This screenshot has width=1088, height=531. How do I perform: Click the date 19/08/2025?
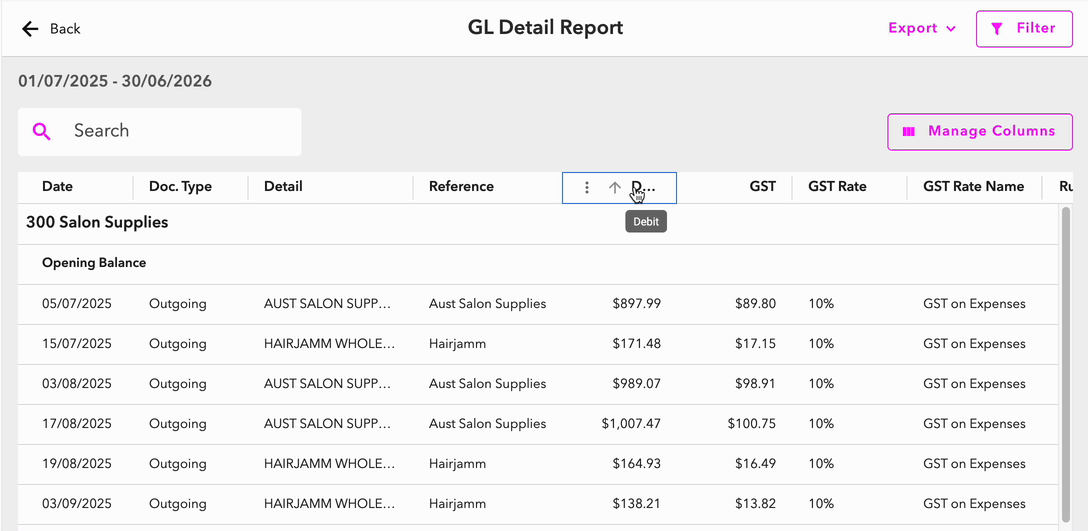pos(77,464)
